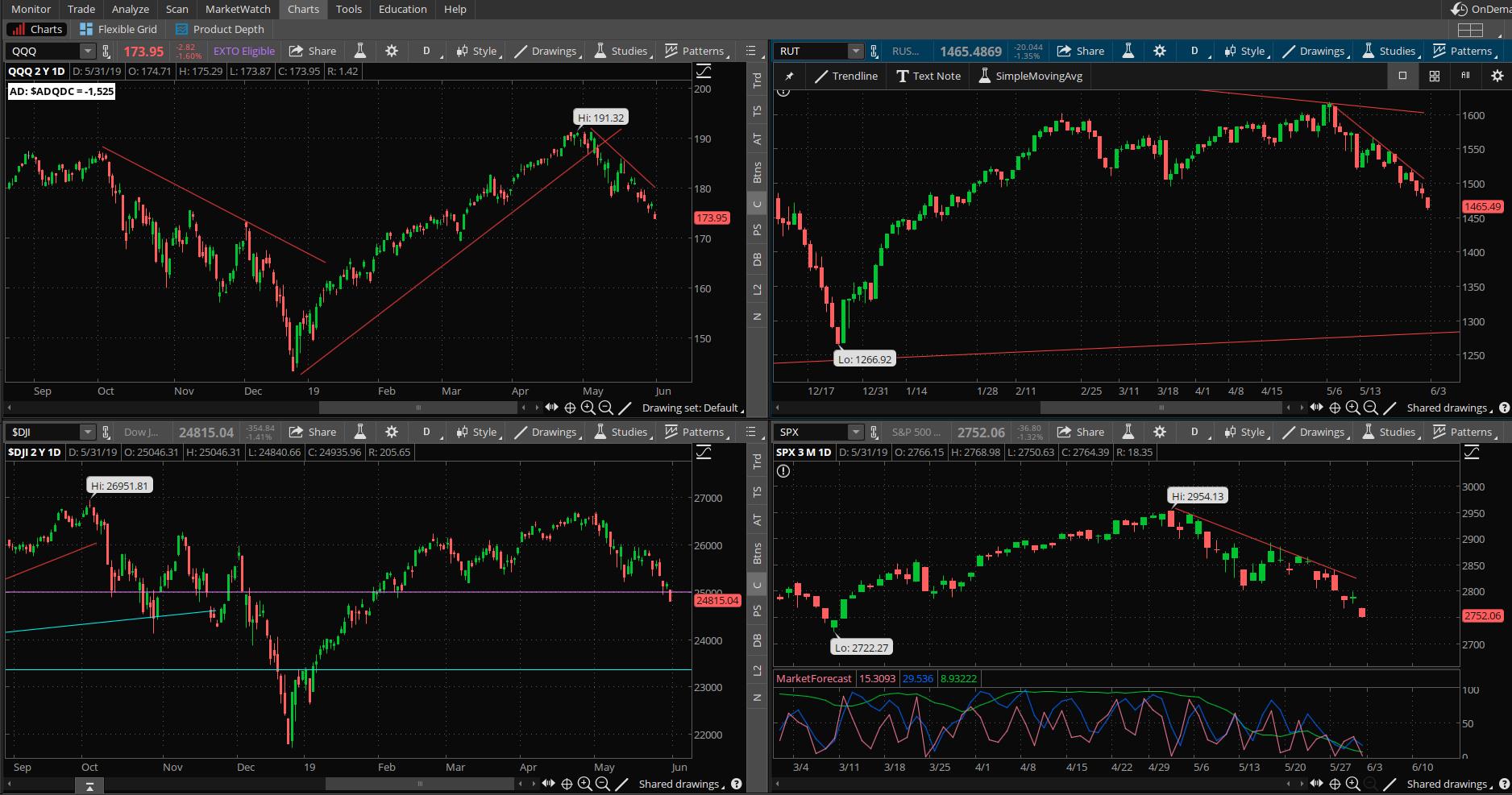
Task: Click the QQQ symbol input field
Action: click(x=44, y=51)
